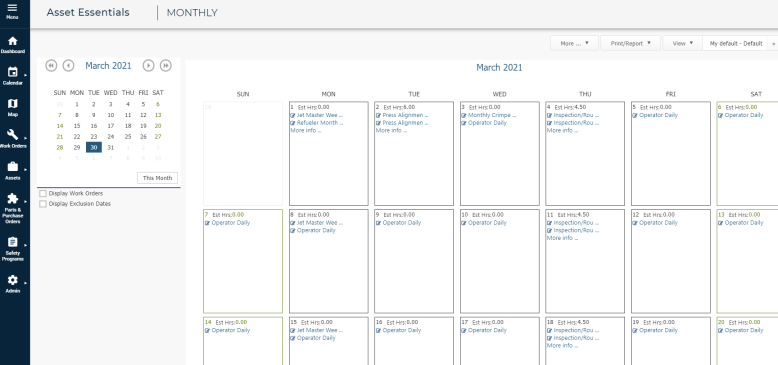
Task: Open the hamburger Menu icon
Action: [12, 8]
